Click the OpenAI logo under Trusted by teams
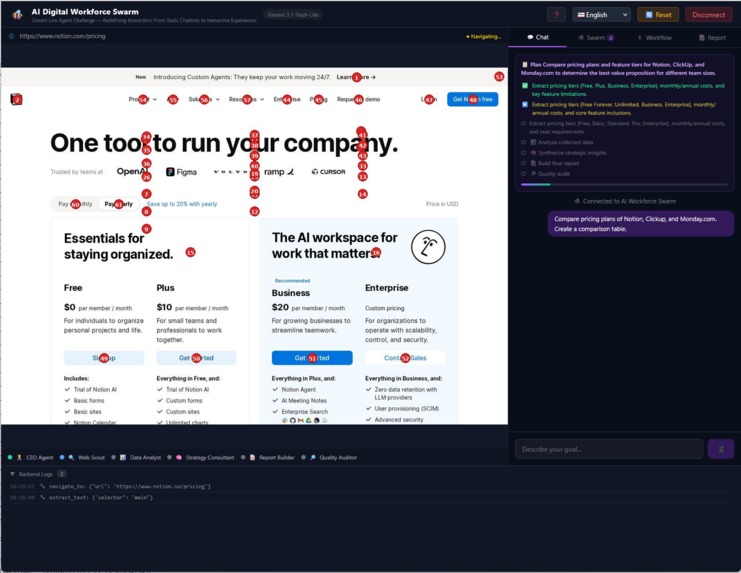The height and width of the screenshot is (573, 741). 133,171
